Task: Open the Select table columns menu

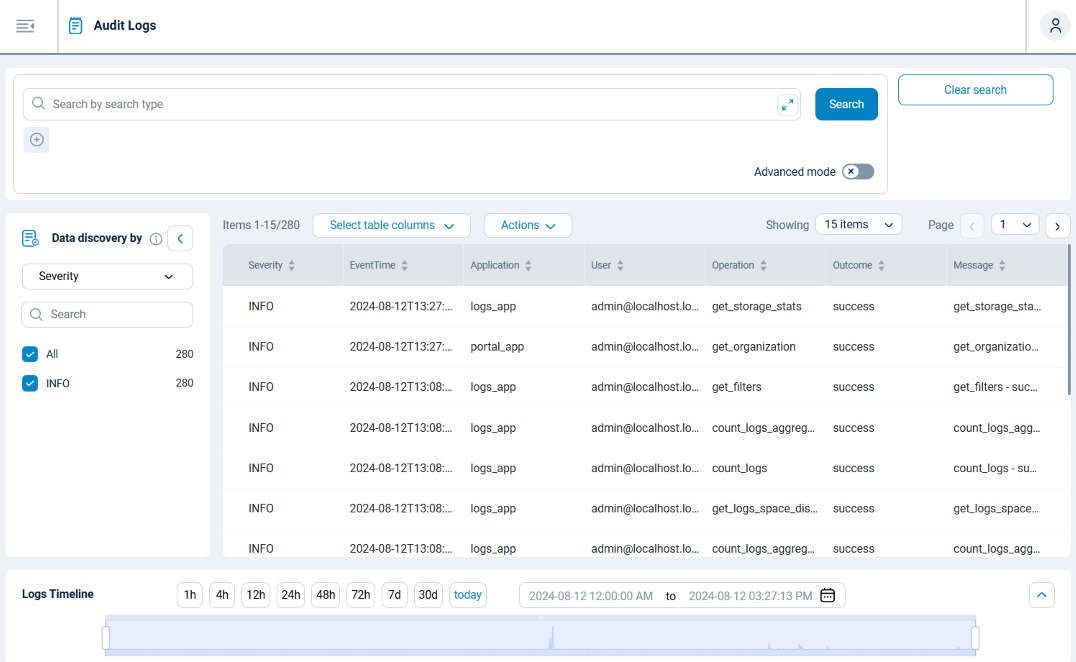Action: click(x=391, y=225)
